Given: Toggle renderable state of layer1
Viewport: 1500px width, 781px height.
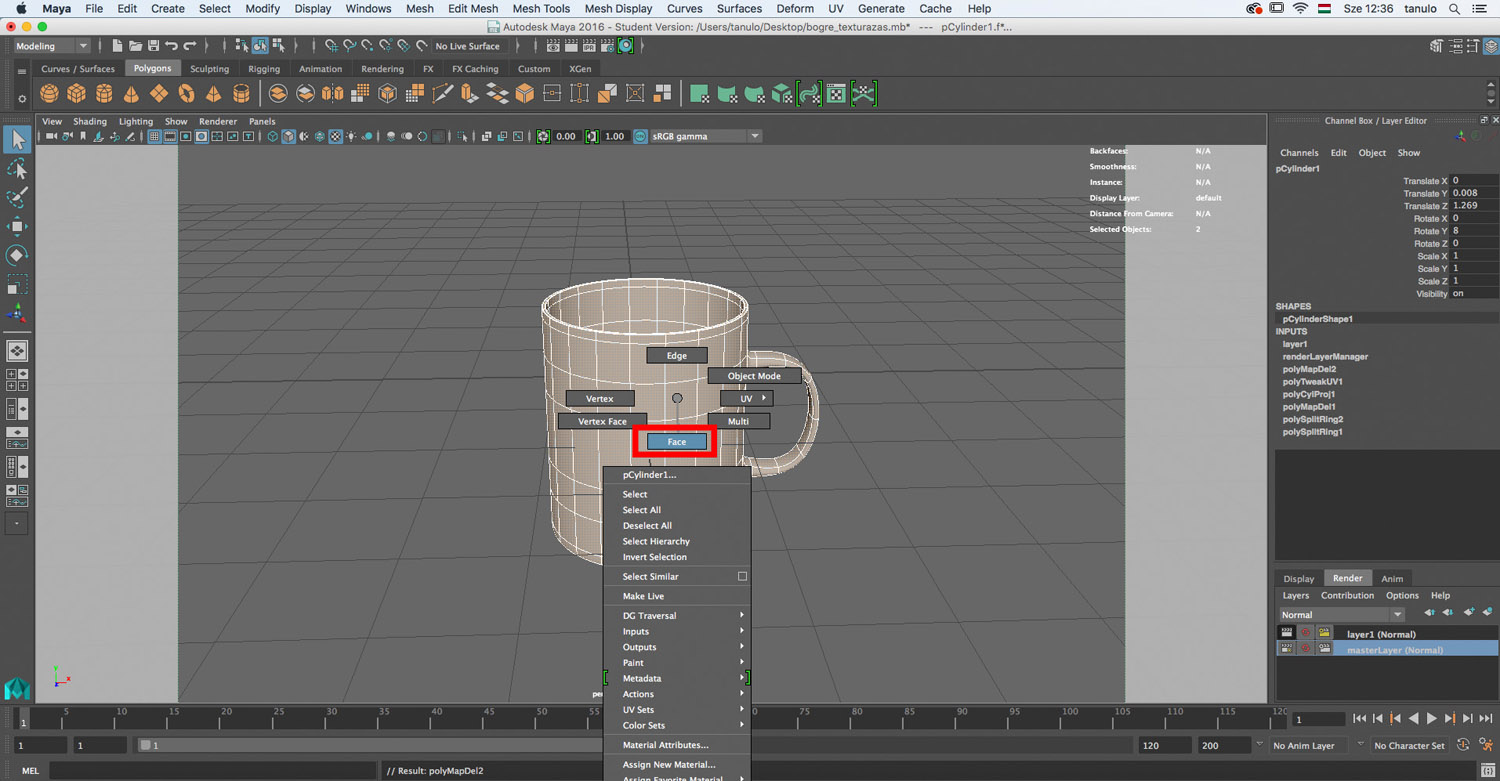Looking at the screenshot, I should [1287, 634].
